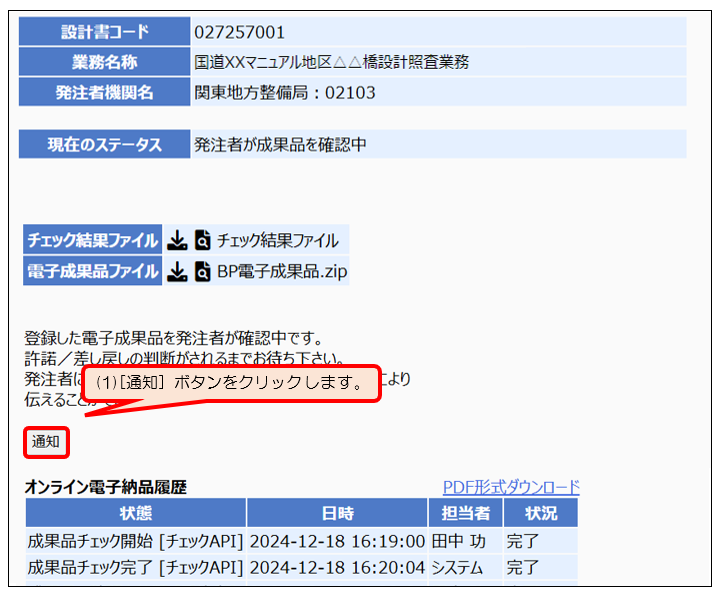Click the チェック結果ファイル file name text
This screenshot has height=592, width=720.
[277, 240]
